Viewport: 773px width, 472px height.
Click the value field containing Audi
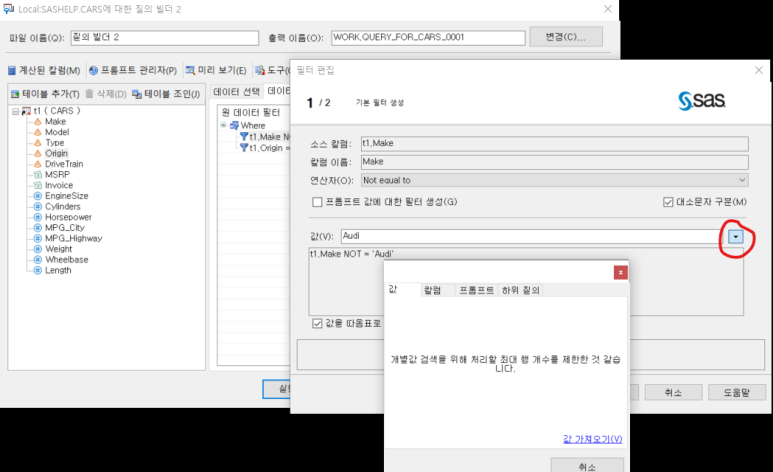point(533,236)
